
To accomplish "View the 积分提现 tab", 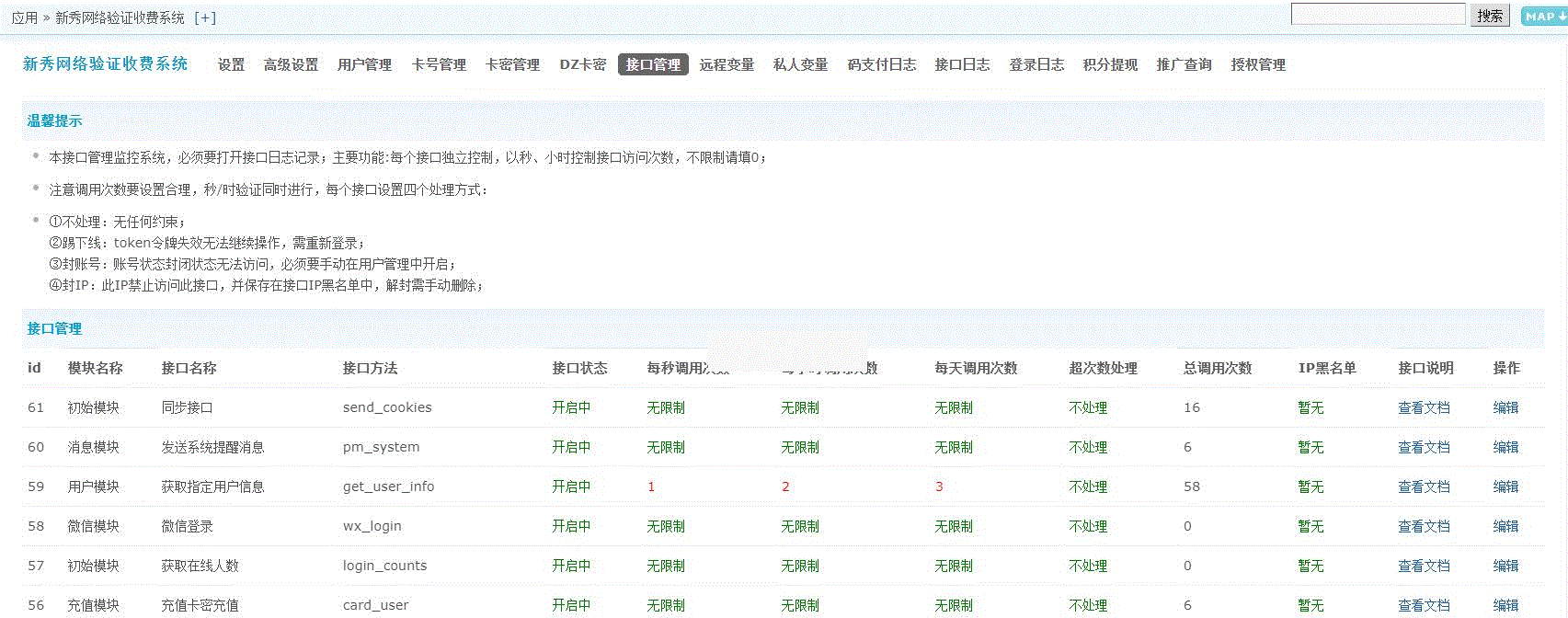I will click(x=1110, y=64).
